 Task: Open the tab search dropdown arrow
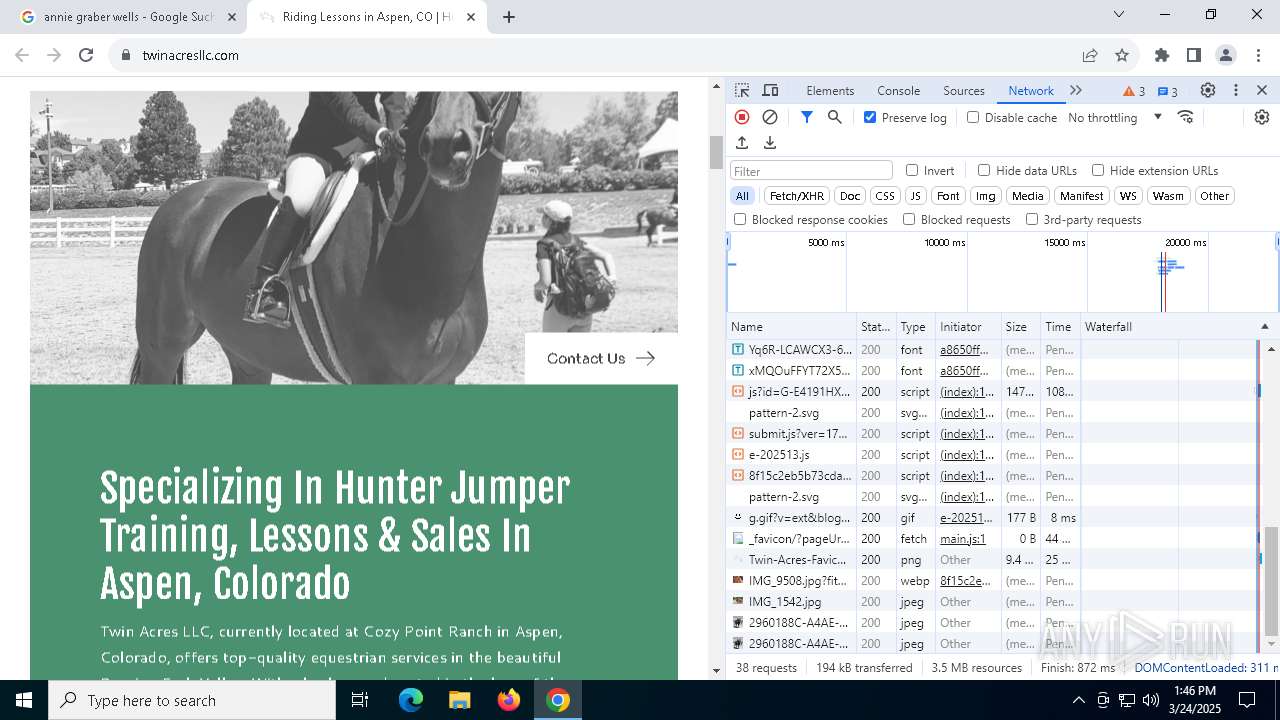click(x=1119, y=14)
